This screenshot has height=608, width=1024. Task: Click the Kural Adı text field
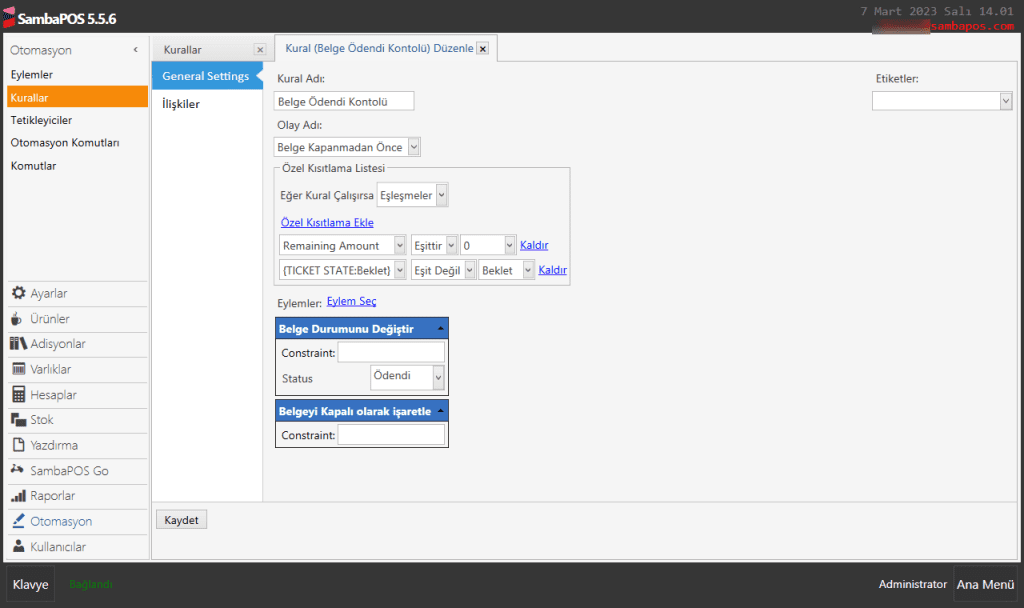(343, 101)
